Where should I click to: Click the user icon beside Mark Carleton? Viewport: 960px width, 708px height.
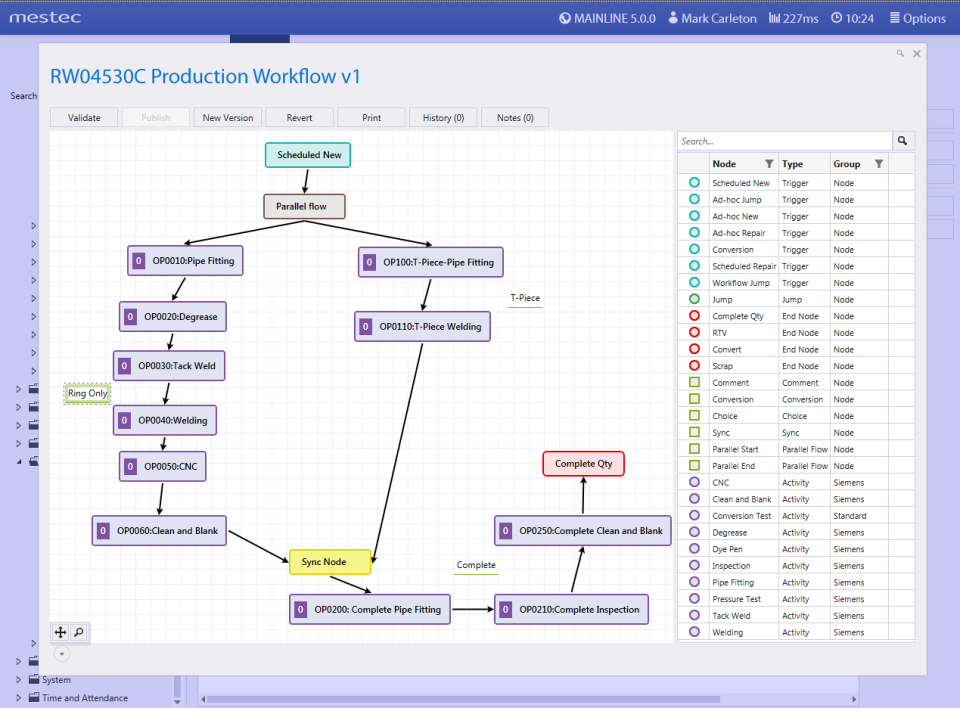[673, 18]
